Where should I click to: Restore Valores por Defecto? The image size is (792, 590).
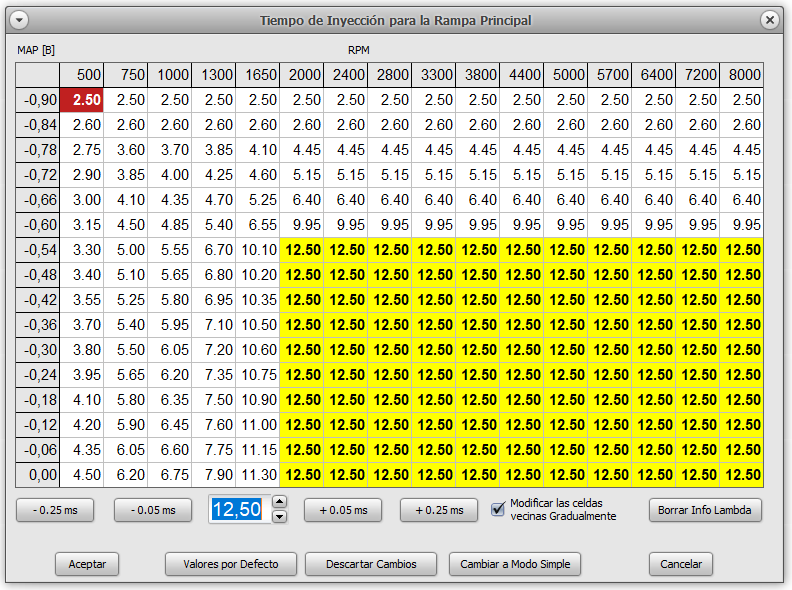click(231, 564)
